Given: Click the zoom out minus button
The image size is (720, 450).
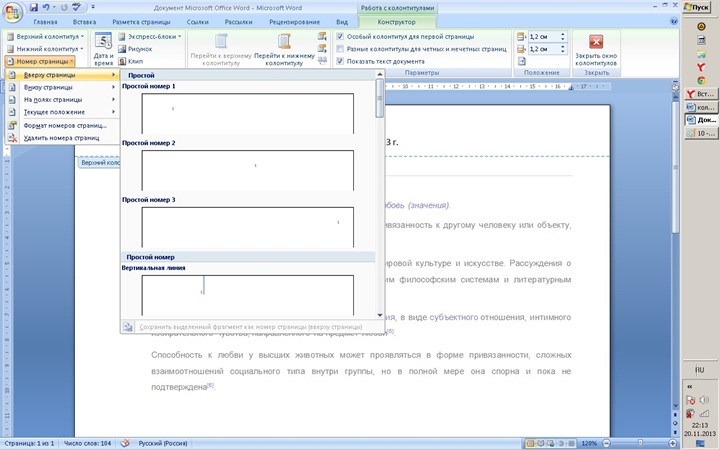Looking at the screenshot, I should (x=606, y=443).
